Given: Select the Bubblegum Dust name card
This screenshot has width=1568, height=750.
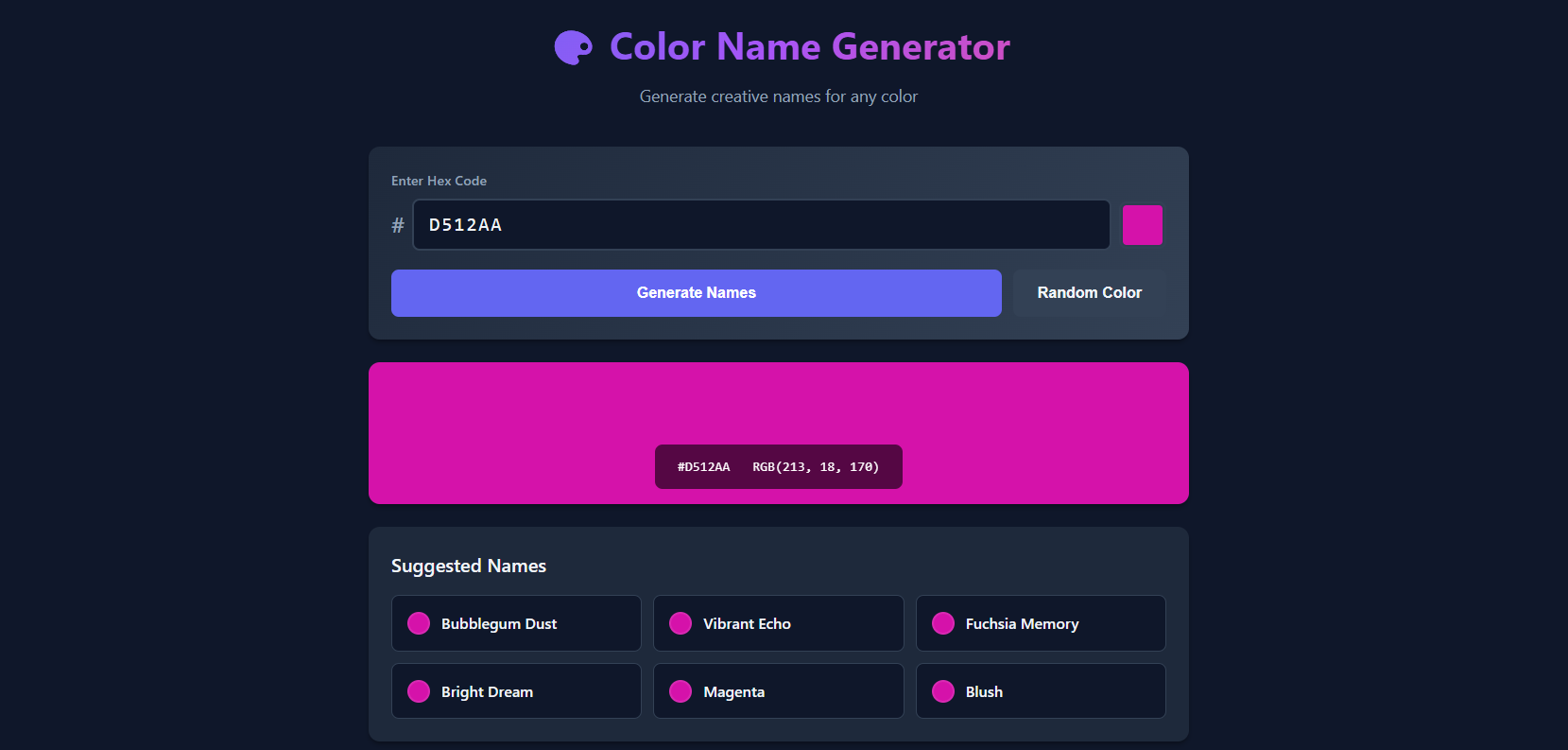Looking at the screenshot, I should [516, 623].
